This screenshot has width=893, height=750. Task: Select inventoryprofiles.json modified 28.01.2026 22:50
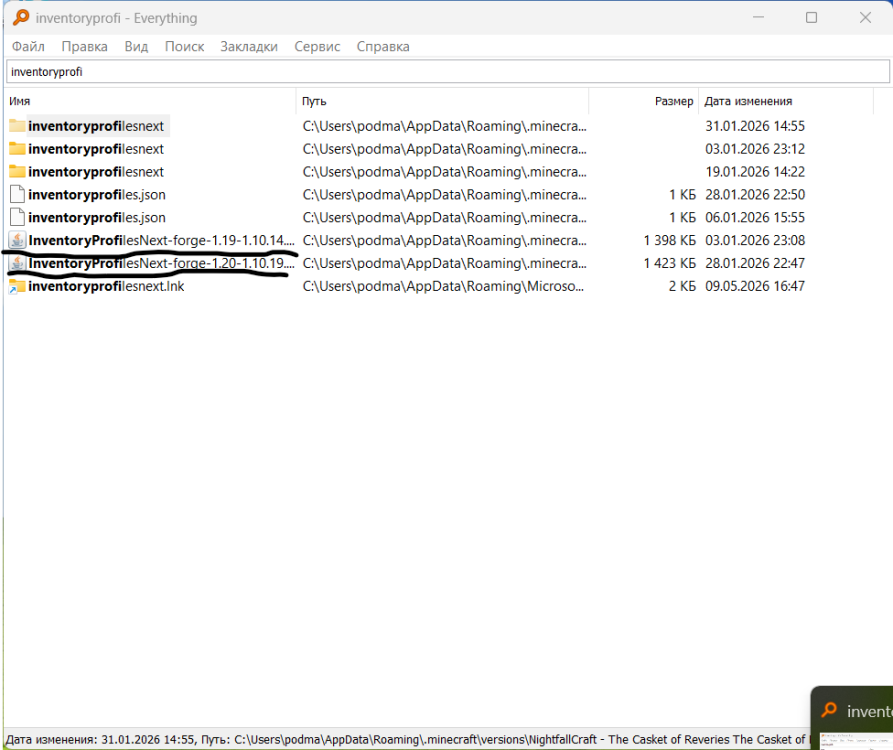click(x=97, y=194)
